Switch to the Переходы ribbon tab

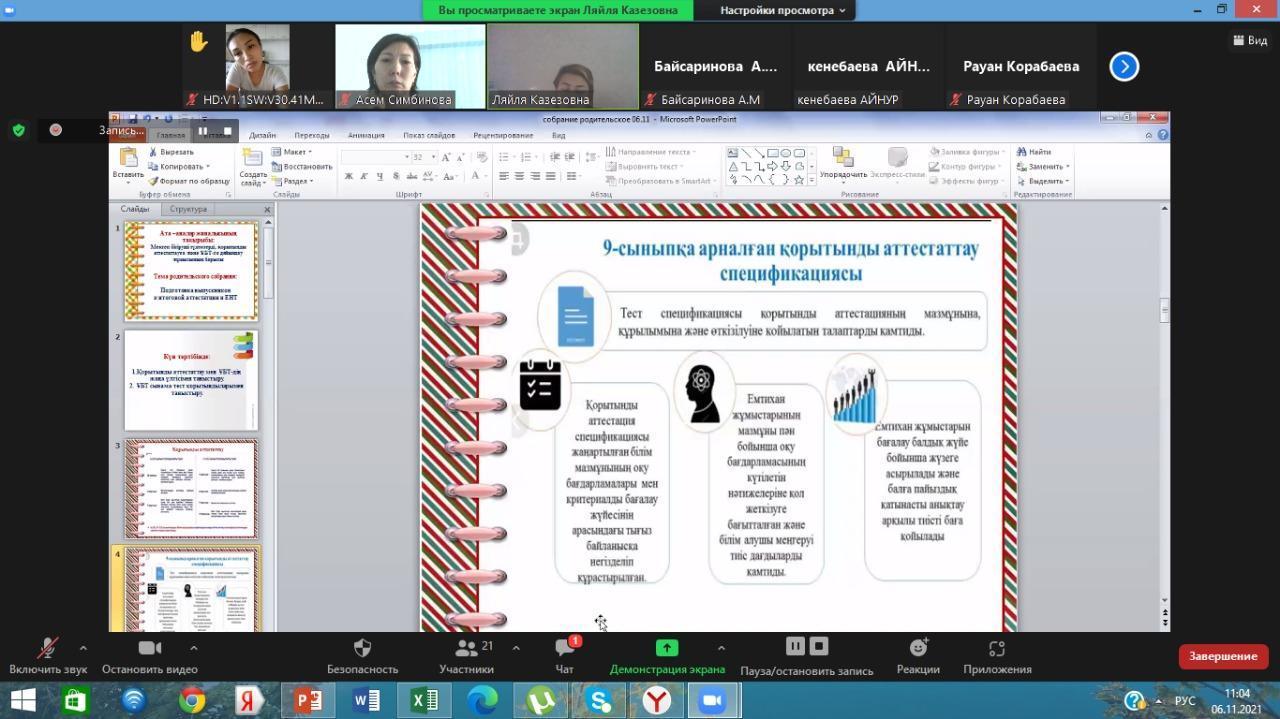(312, 135)
